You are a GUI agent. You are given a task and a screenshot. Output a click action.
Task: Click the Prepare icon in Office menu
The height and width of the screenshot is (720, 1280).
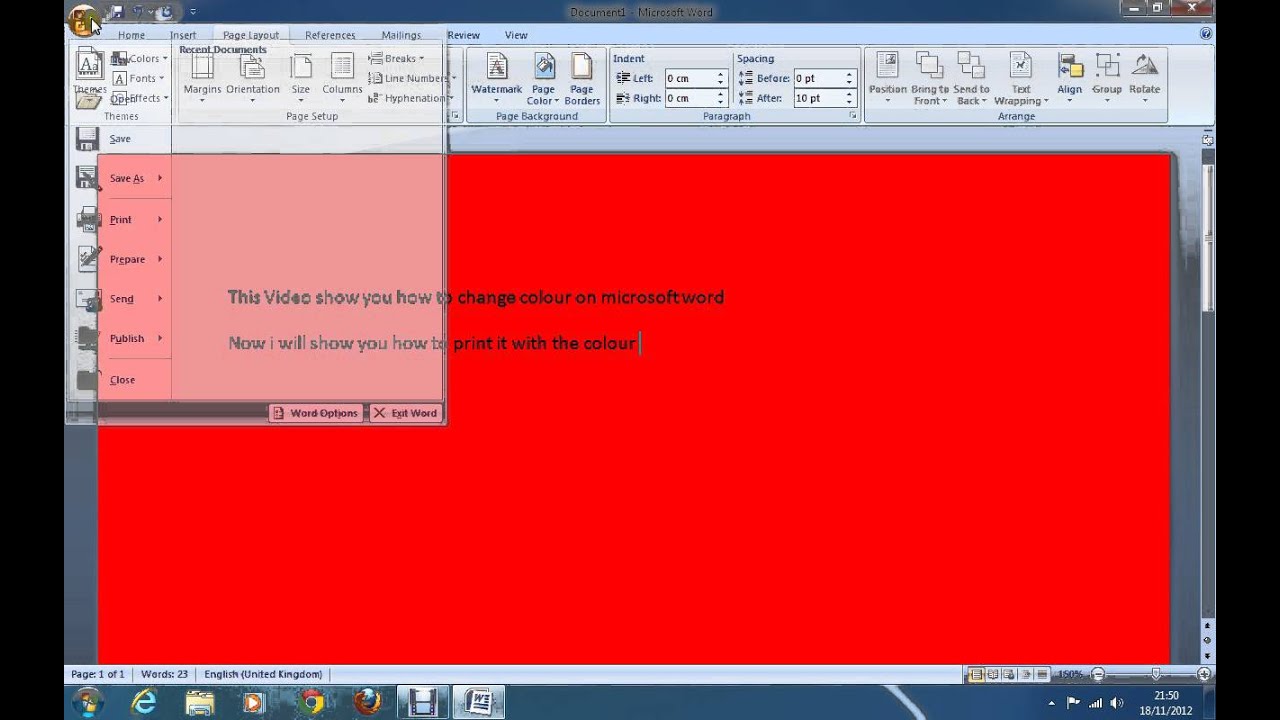[x=88, y=259]
